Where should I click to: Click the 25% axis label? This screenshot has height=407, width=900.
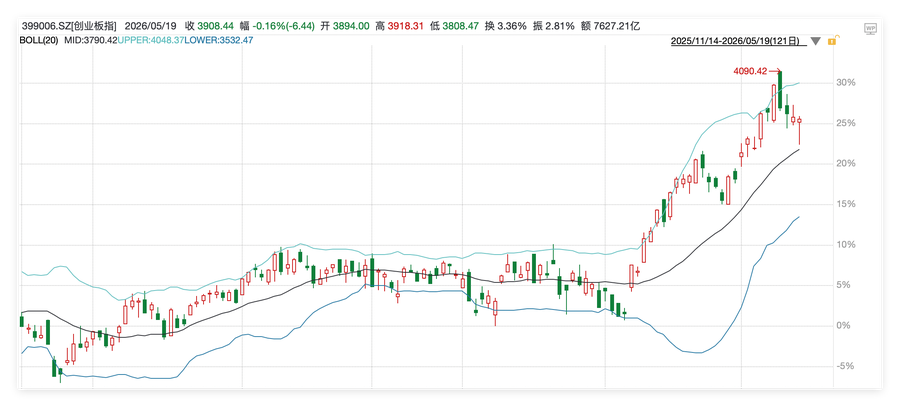(847, 123)
